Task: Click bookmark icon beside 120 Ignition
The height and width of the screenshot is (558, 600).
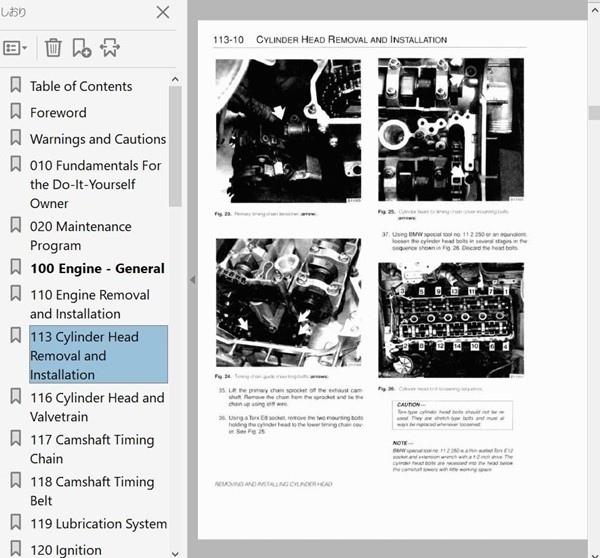Action: 15,548
